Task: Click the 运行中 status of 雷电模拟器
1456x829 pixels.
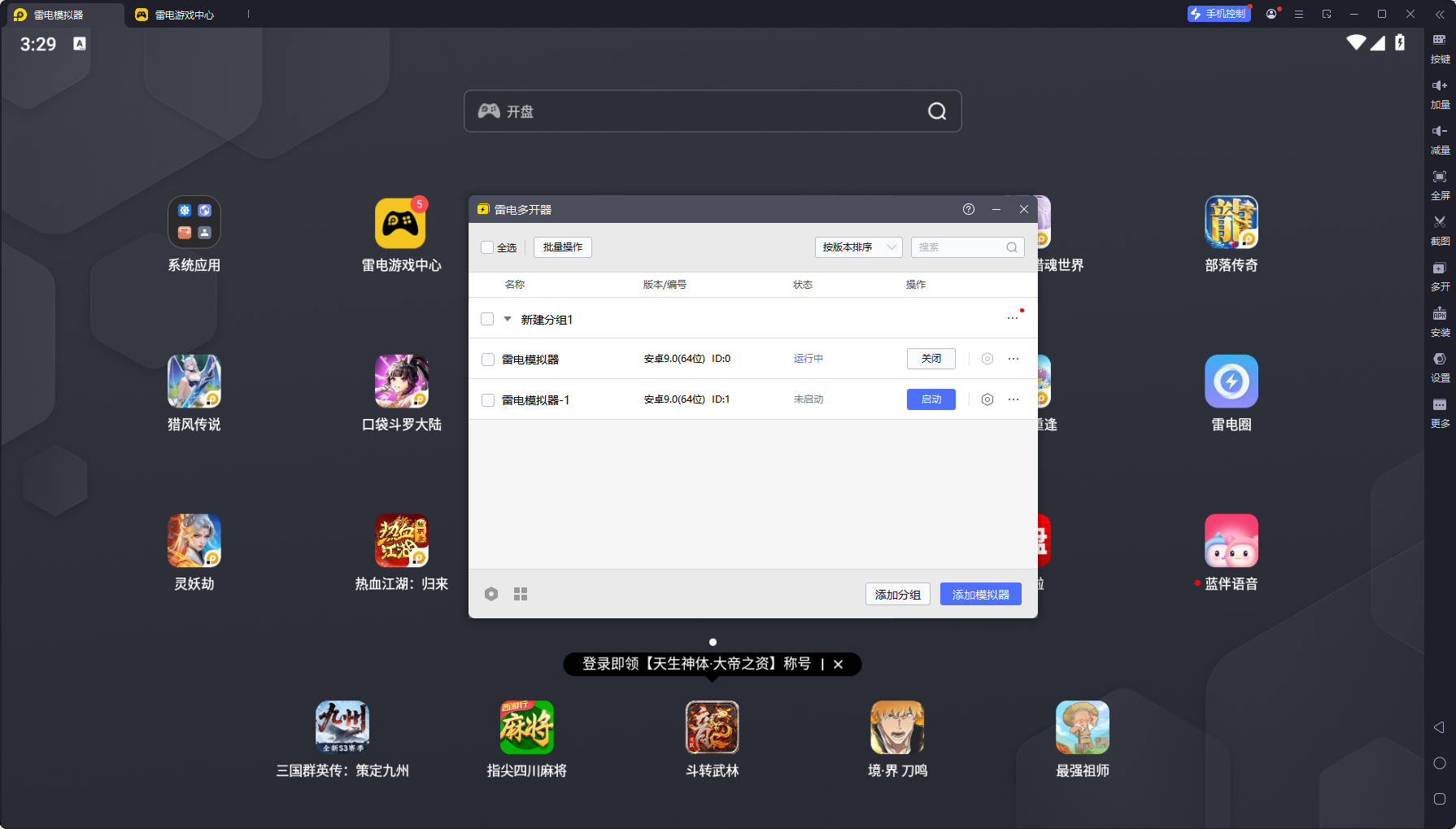Action: point(809,359)
